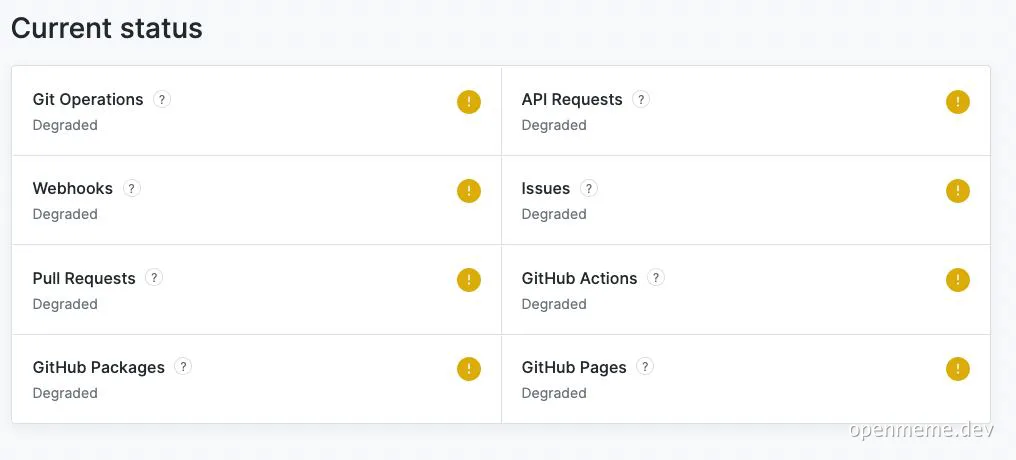Select the GitHub Packages component label
Viewport: 1016px width, 460px height.
[x=98, y=367]
